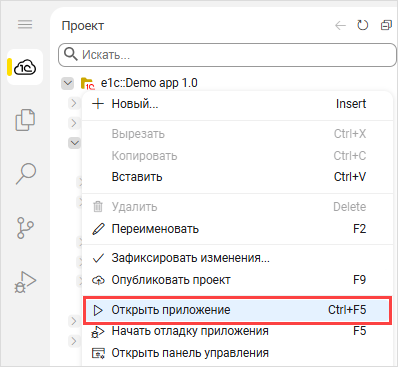The image size is (398, 367).
Task: Choose Вставить from the context menu
Action: coord(237,177)
